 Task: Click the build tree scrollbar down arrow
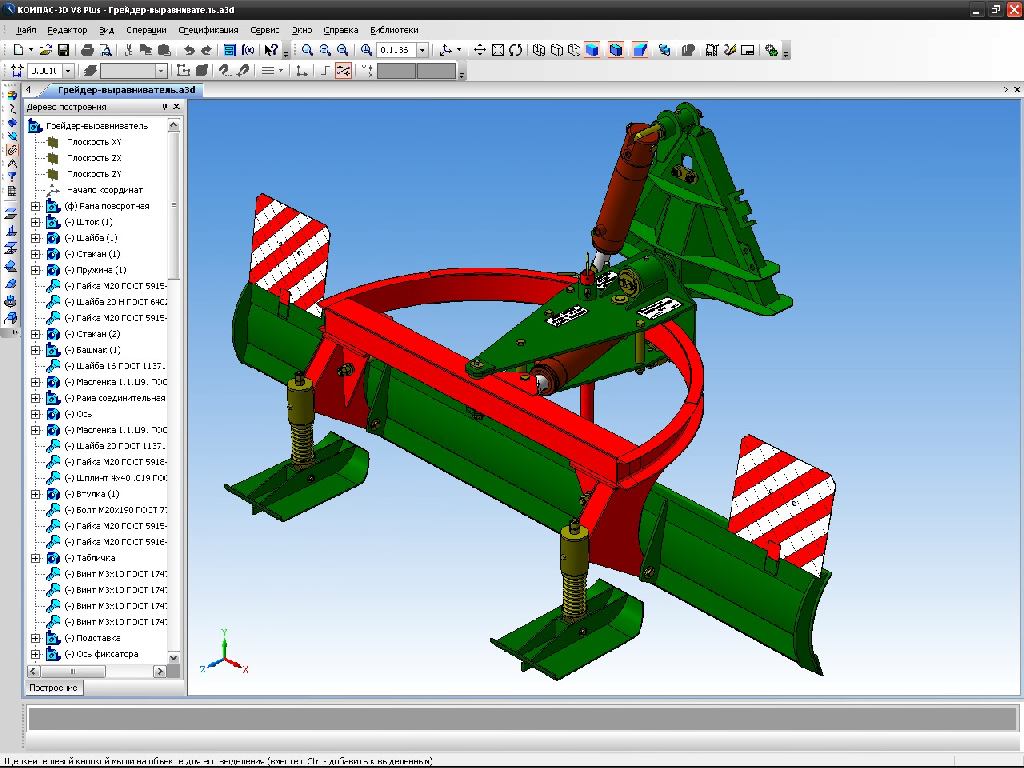[x=175, y=658]
